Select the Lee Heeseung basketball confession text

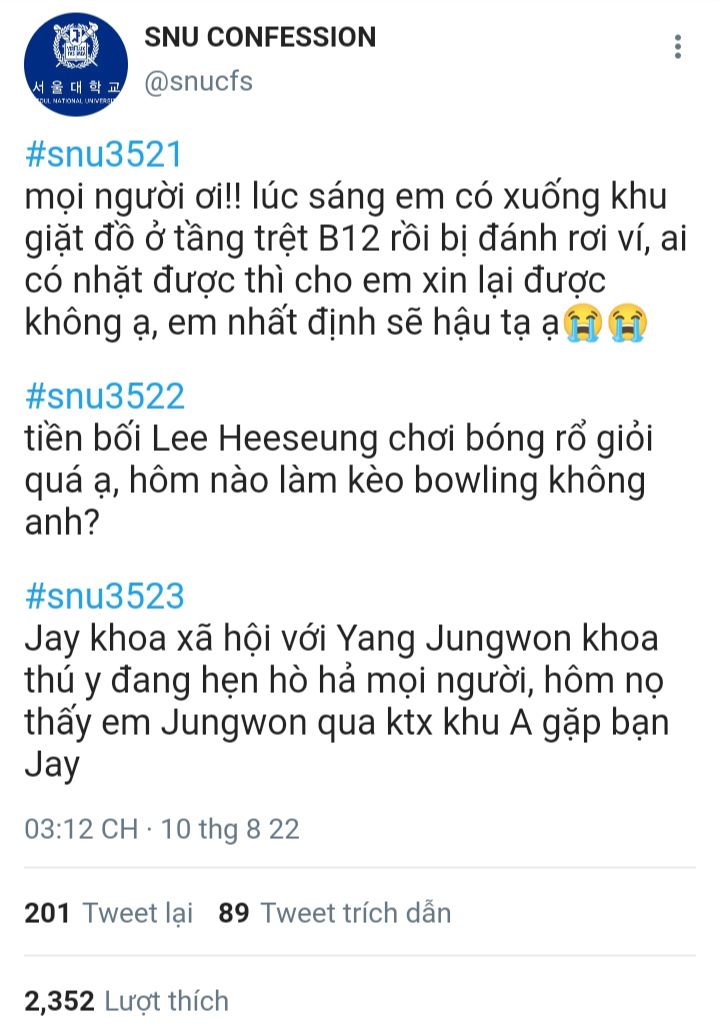click(x=339, y=480)
